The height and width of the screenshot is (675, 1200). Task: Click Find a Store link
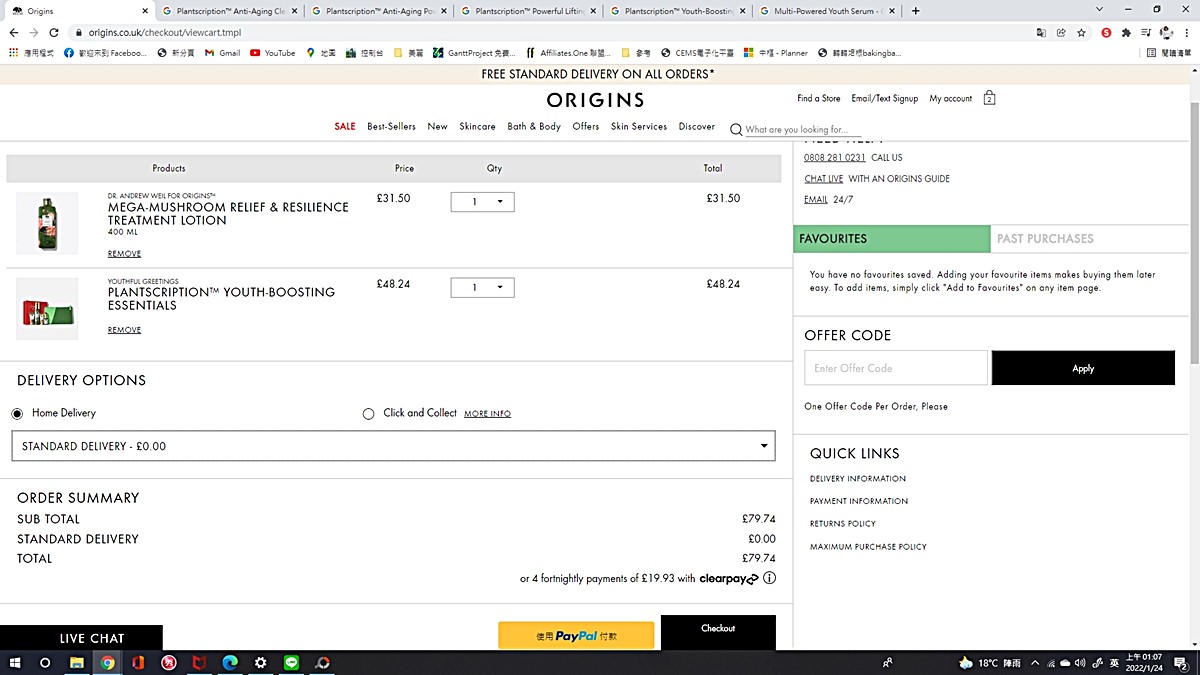pos(818,99)
